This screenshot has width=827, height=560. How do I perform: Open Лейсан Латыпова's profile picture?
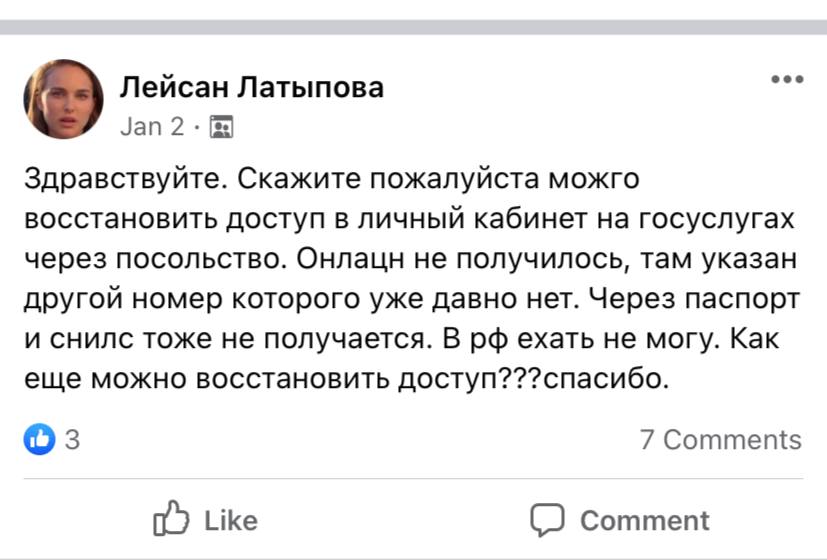pyautogui.click(x=63, y=98)
